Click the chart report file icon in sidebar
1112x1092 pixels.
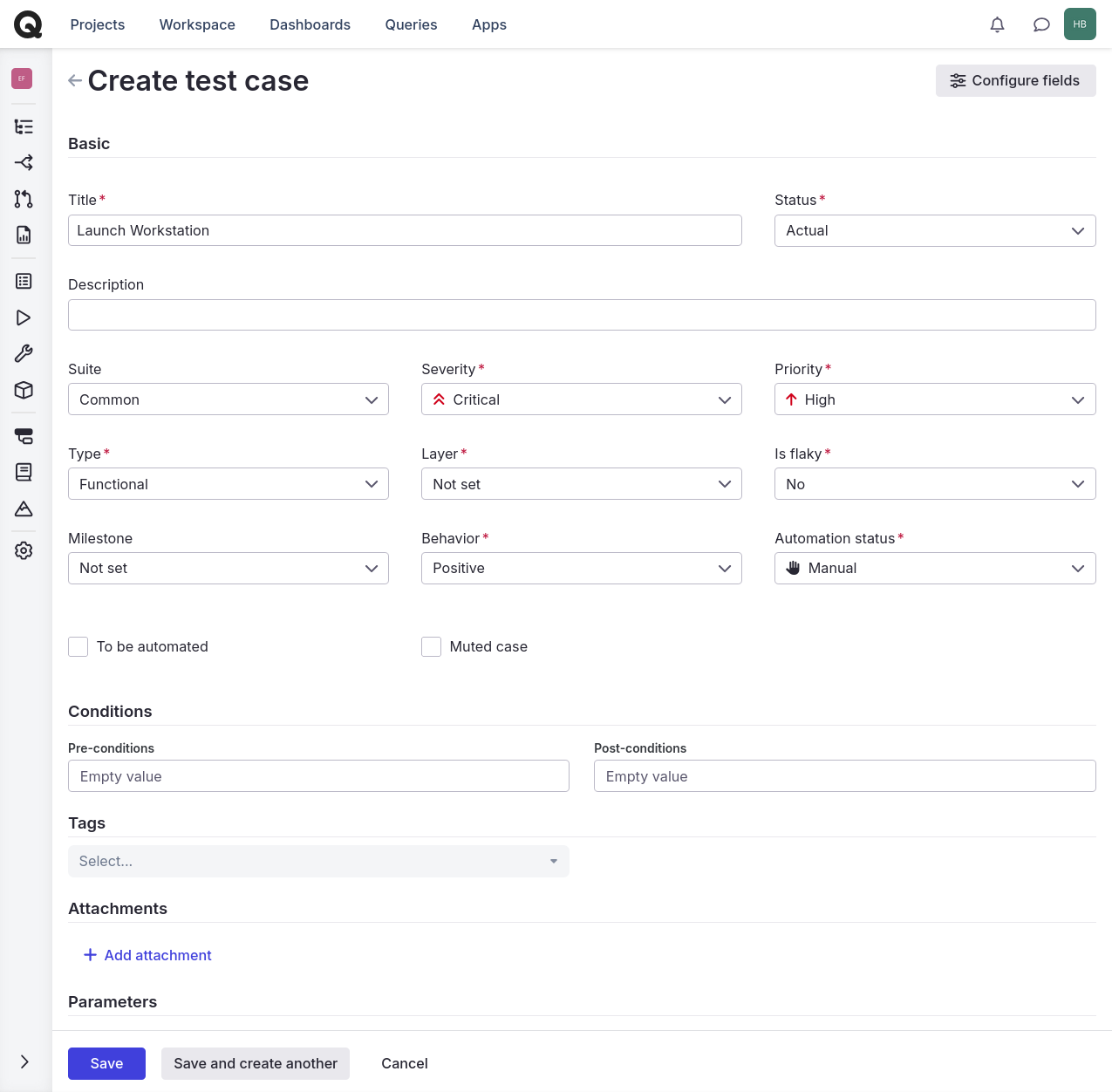tap(24, 235)
